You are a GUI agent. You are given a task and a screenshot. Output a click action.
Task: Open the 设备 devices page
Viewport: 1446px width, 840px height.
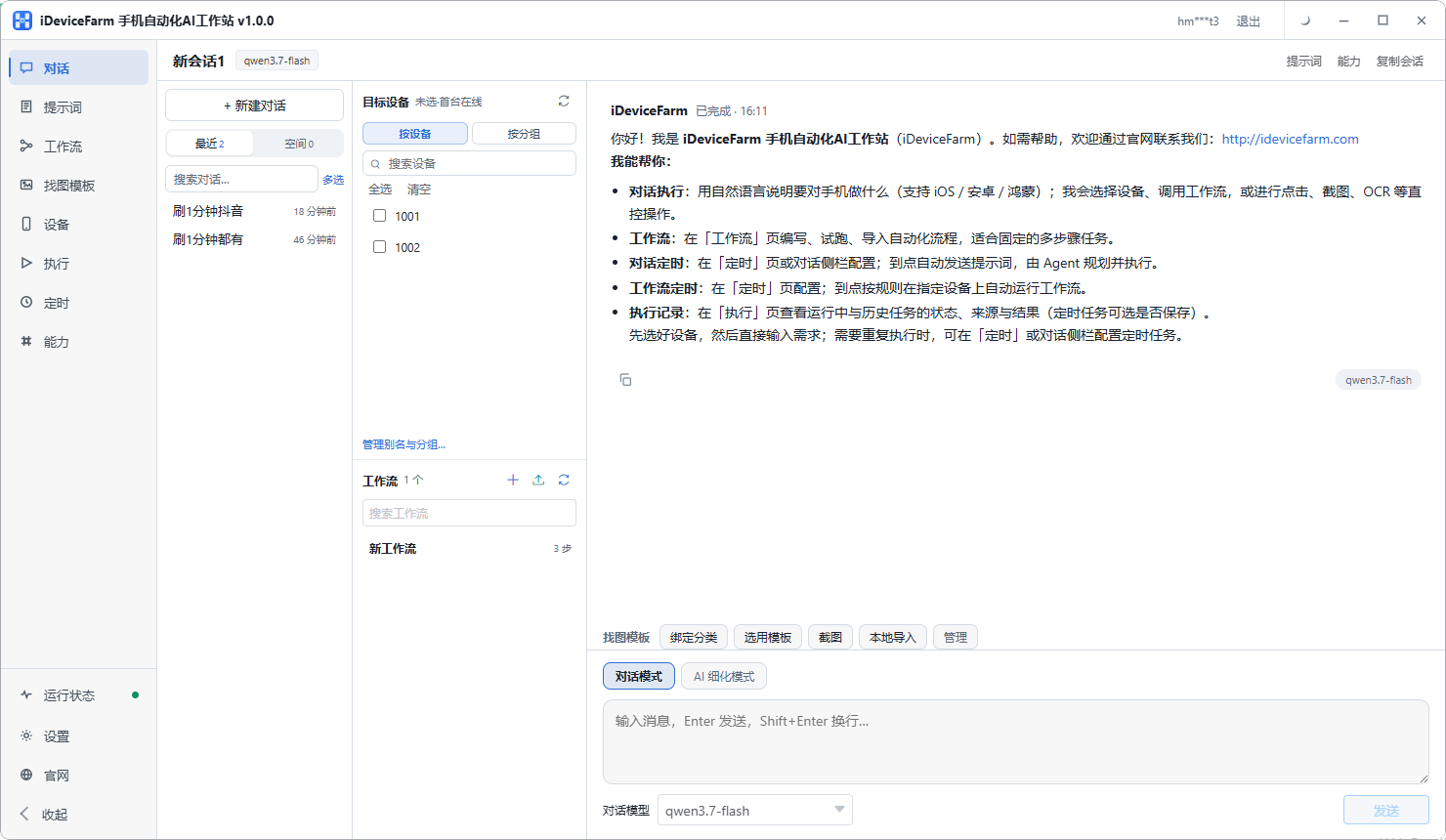coord(78,225)
